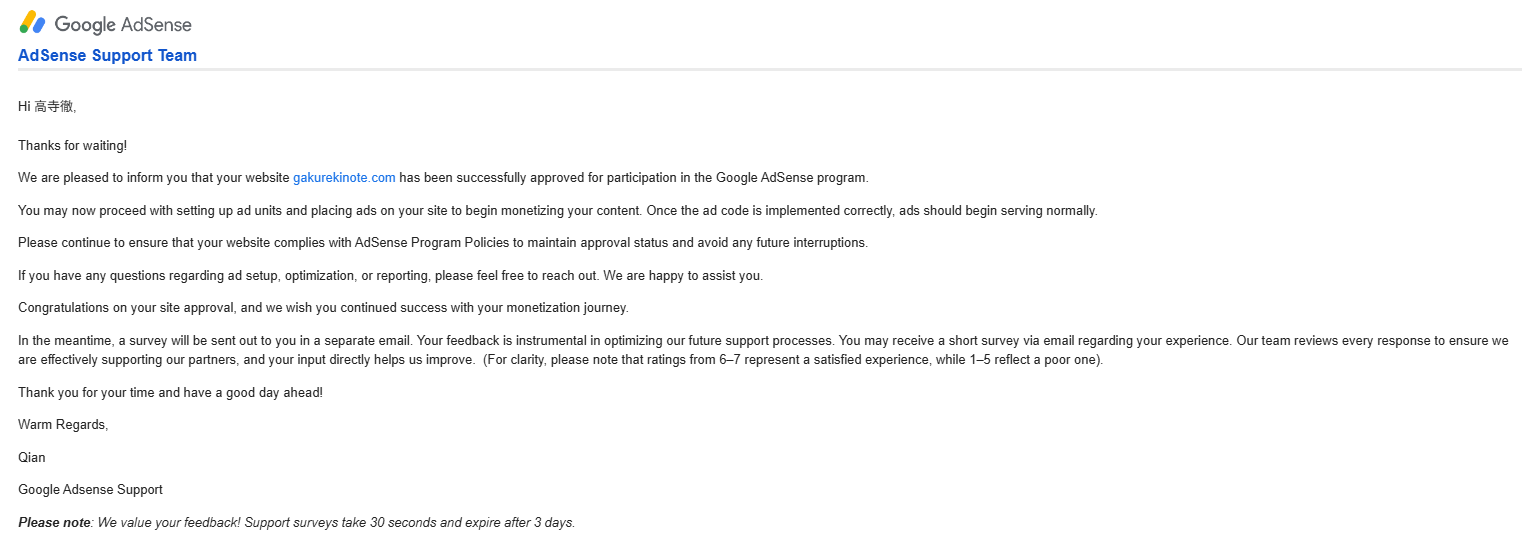Click the ratings clarification in parentheses
Viewport: 1539px width, 540px height.
[793, 360]
